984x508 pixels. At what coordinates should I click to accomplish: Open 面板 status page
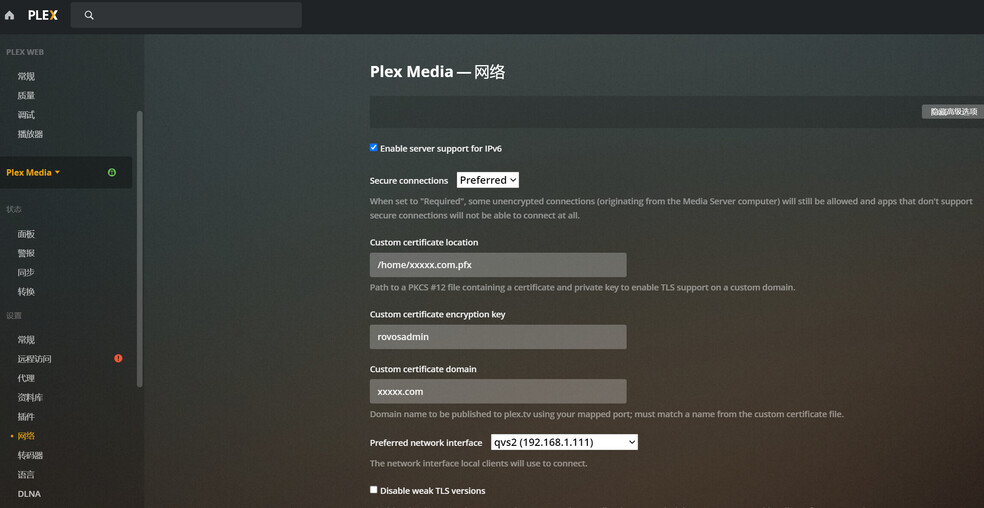pos(26,234)
